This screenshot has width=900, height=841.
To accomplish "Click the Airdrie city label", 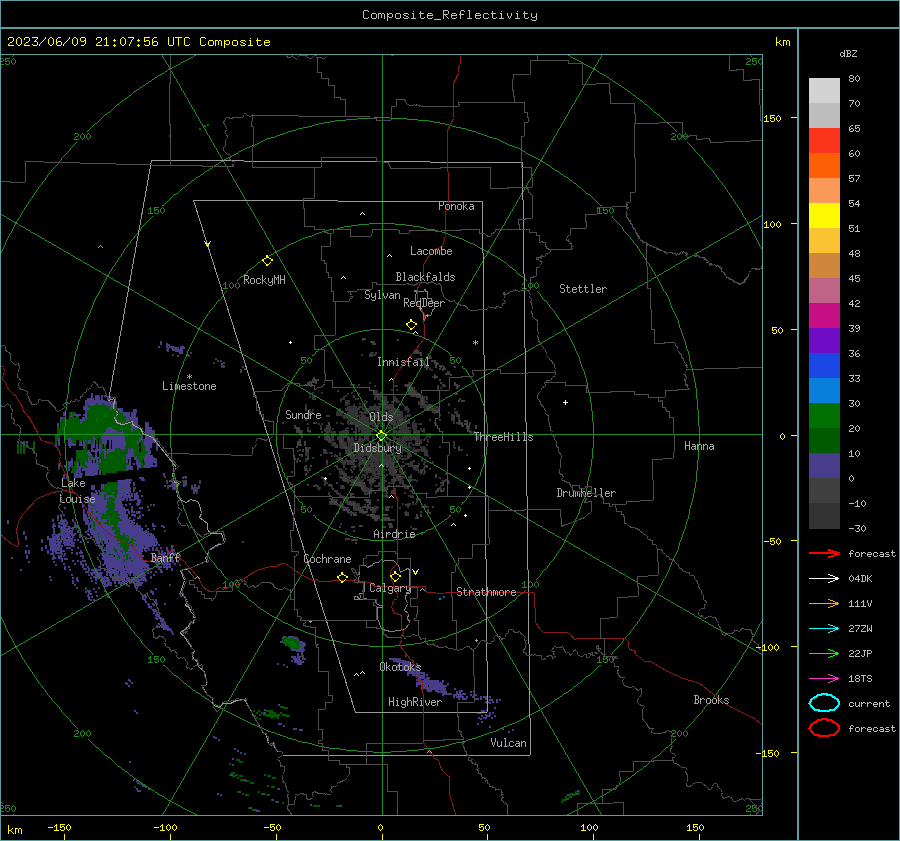I will click(x=394, y=534).
